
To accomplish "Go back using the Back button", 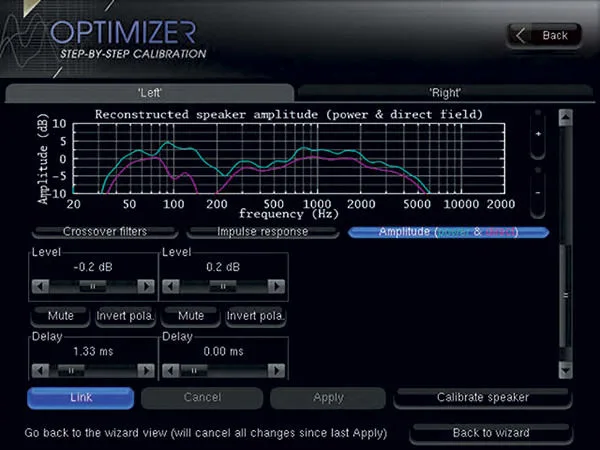I will pos(544,36).
